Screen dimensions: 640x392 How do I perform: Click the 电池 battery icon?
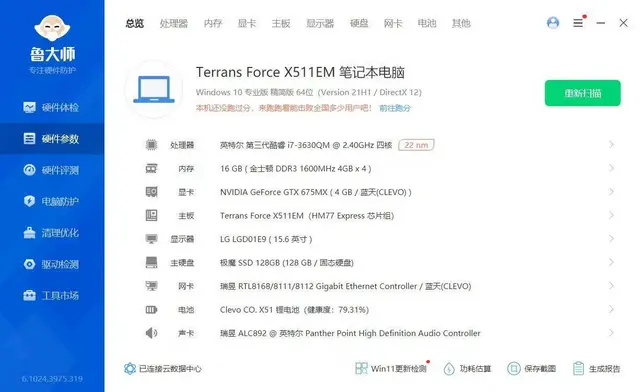click(151, 310)
